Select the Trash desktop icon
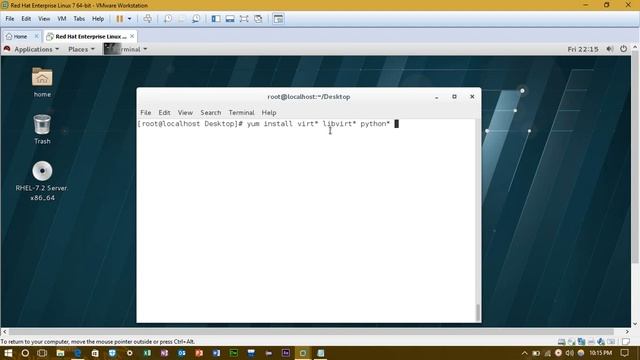The image size is (640, 360). click(x=42, y=129)
